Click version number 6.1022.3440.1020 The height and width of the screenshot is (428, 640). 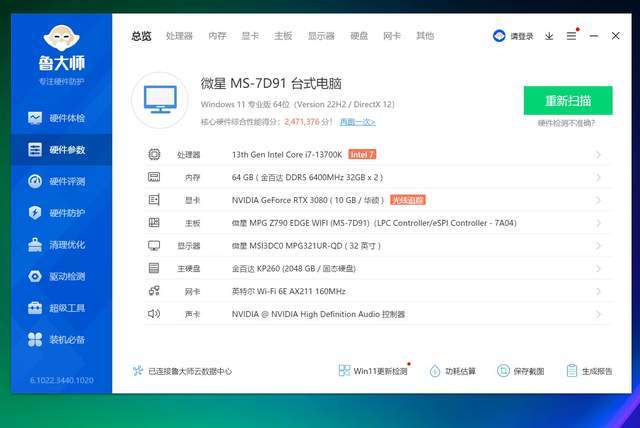coord(62,380)
